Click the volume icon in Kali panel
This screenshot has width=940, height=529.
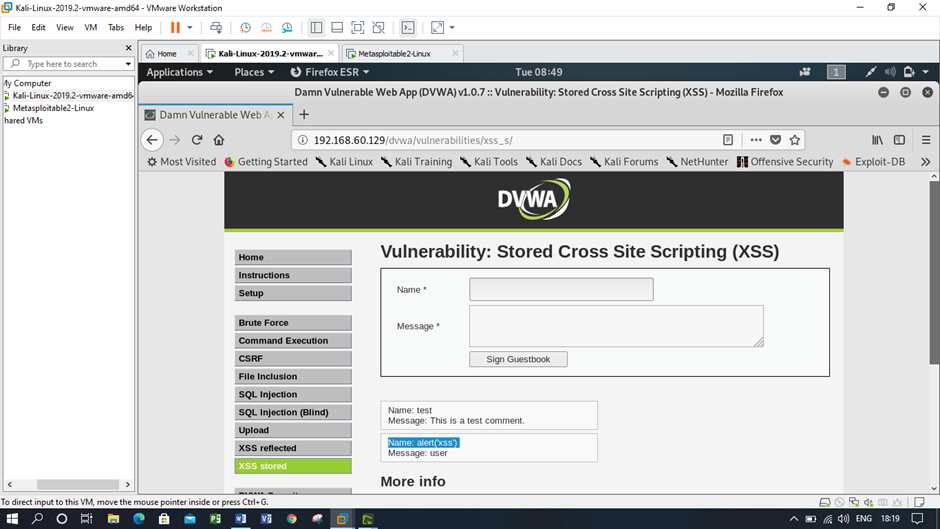pyautogui.click(x=890, y=72)
